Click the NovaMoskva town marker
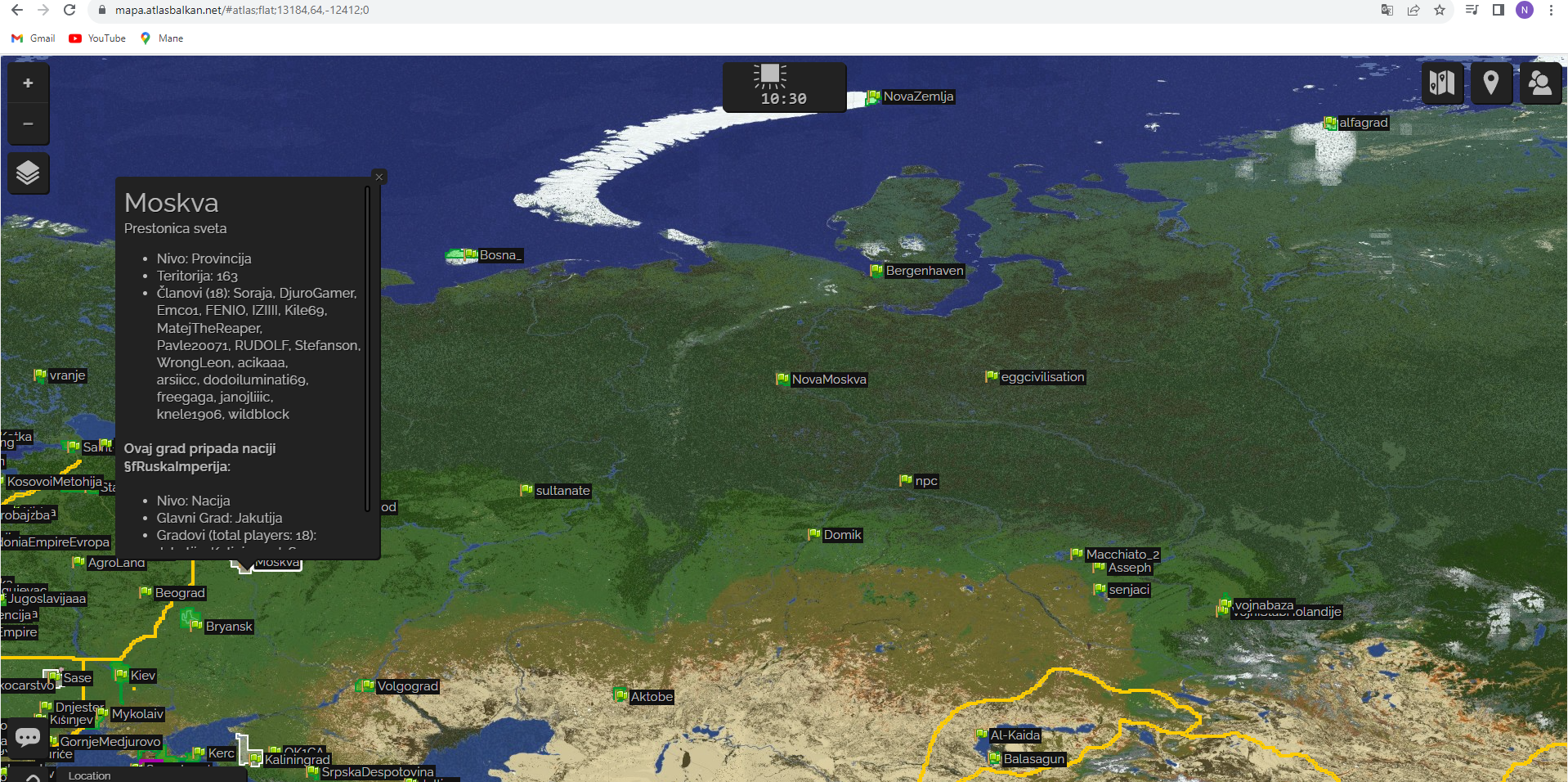The image size is (1568, 782). (x=782, y=379)
